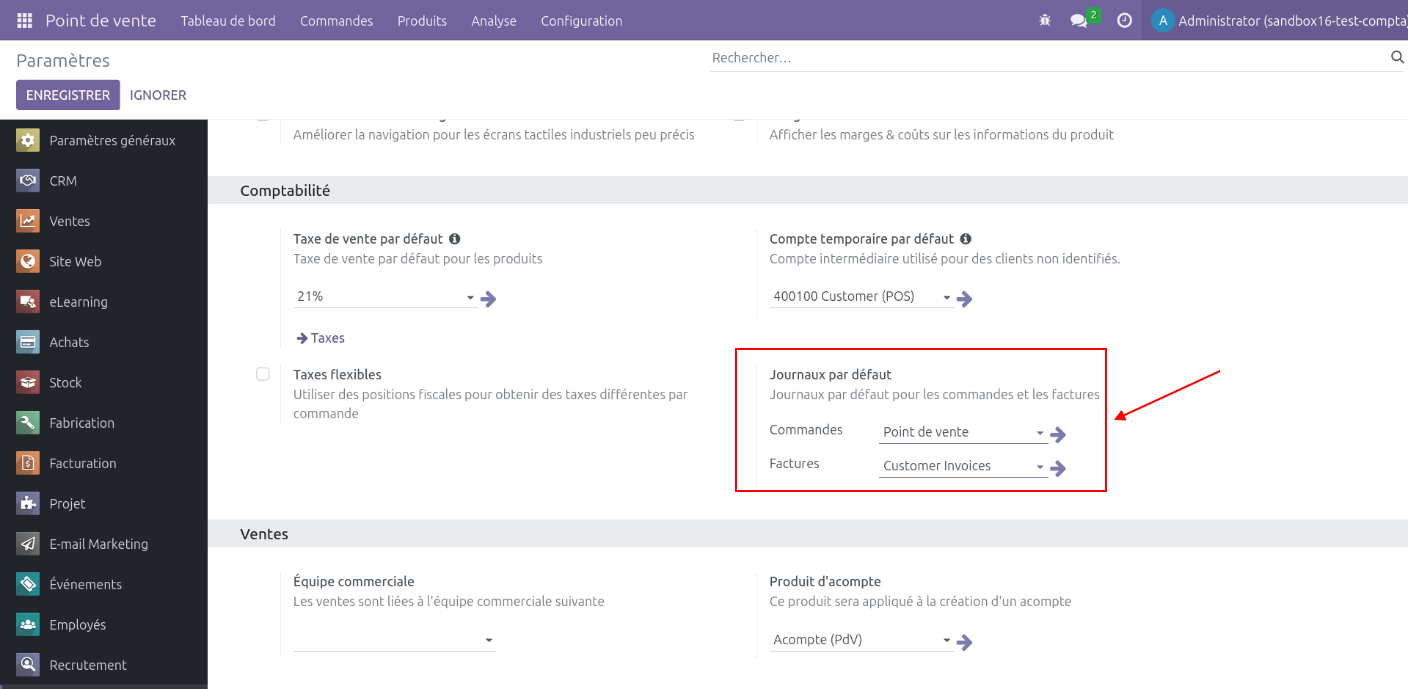
Task: Follow the Taxes link
Action: click(320, 338)
